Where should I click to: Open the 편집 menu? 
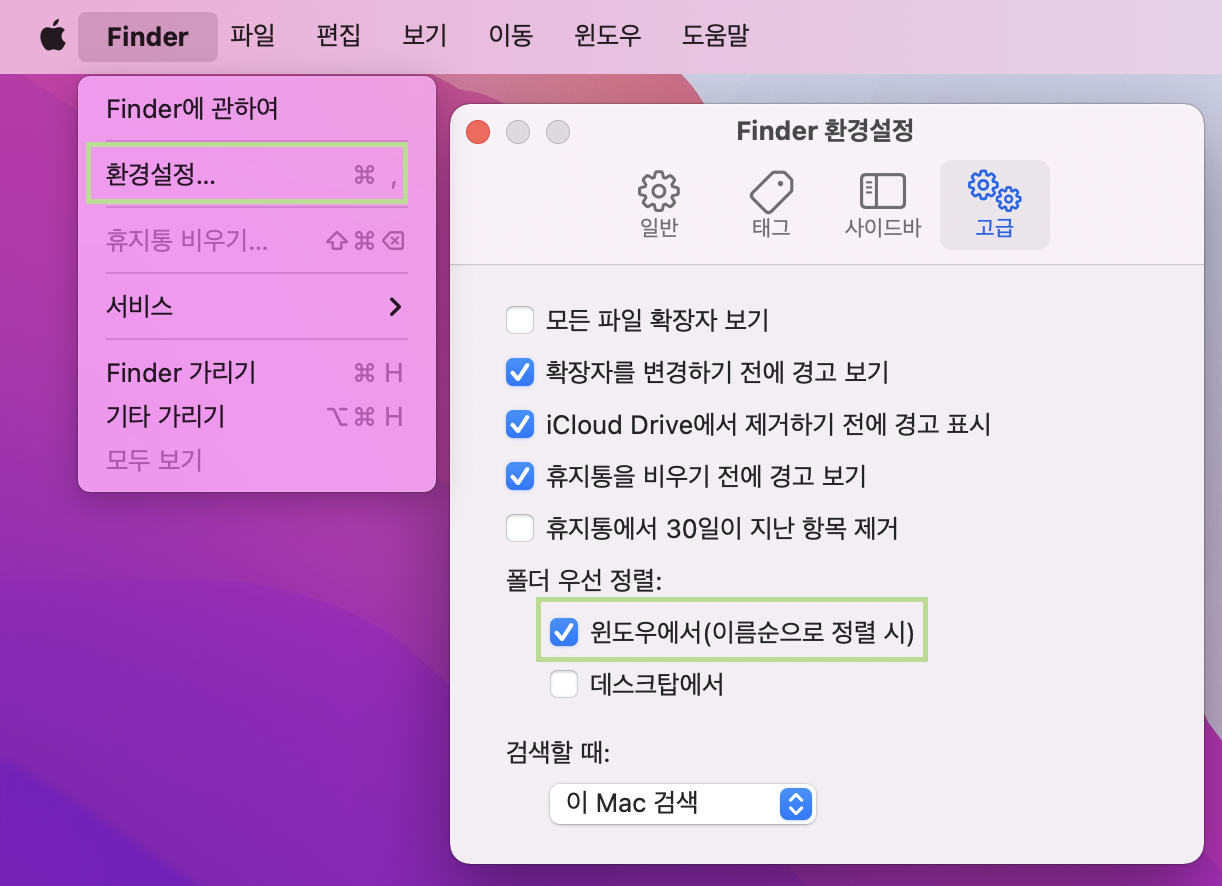point(338,37)
